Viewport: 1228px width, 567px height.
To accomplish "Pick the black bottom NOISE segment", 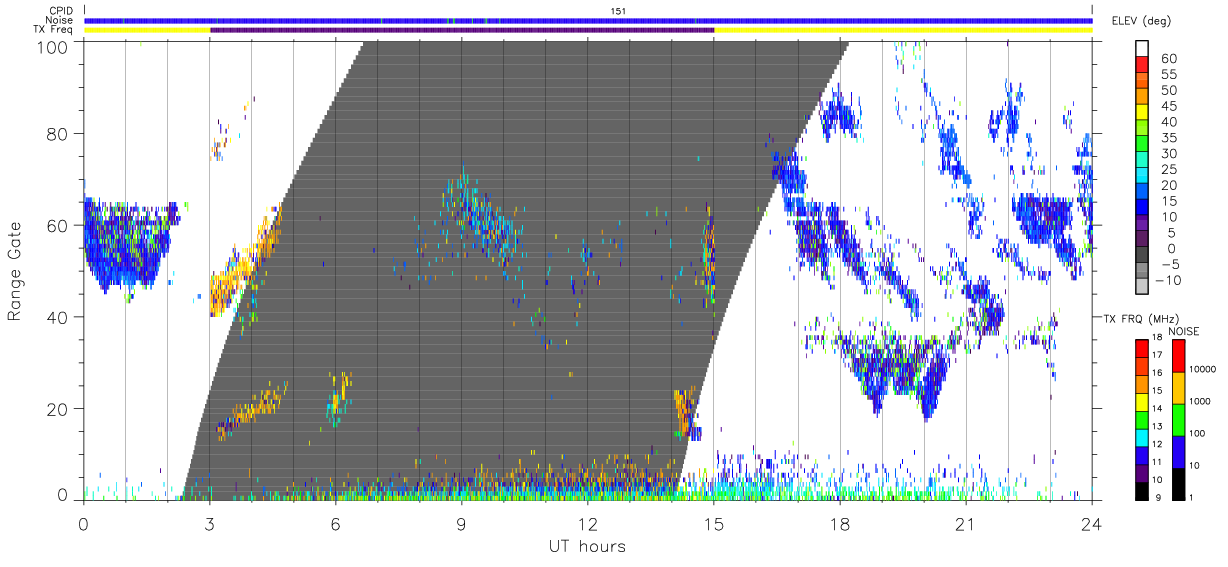I will [x=1179, y=484].
